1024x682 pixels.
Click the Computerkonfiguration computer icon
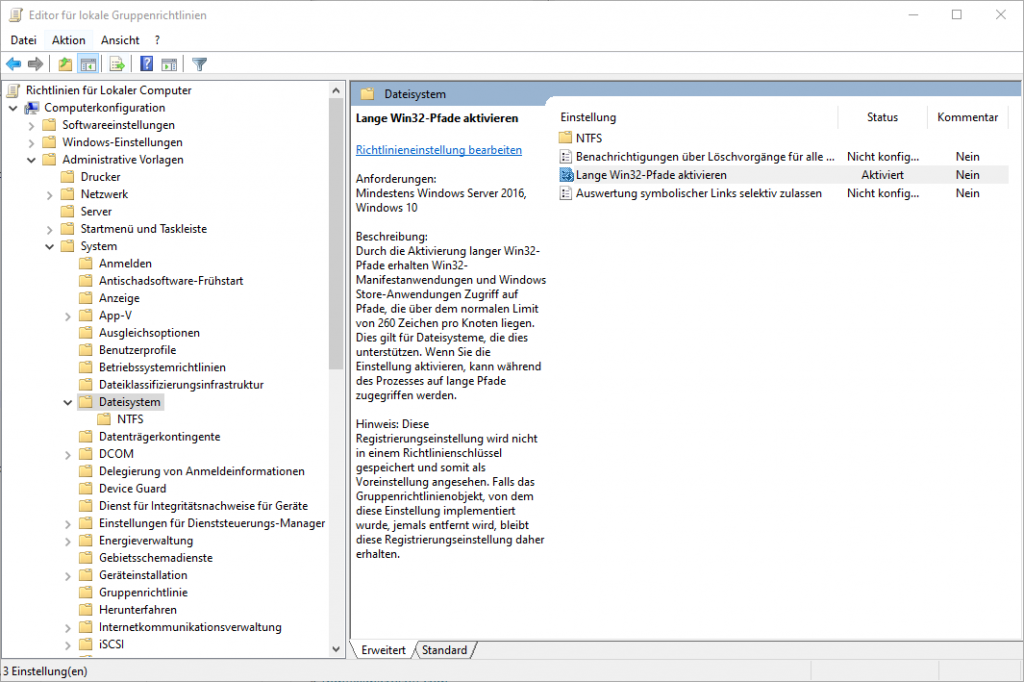pos(32,108)
